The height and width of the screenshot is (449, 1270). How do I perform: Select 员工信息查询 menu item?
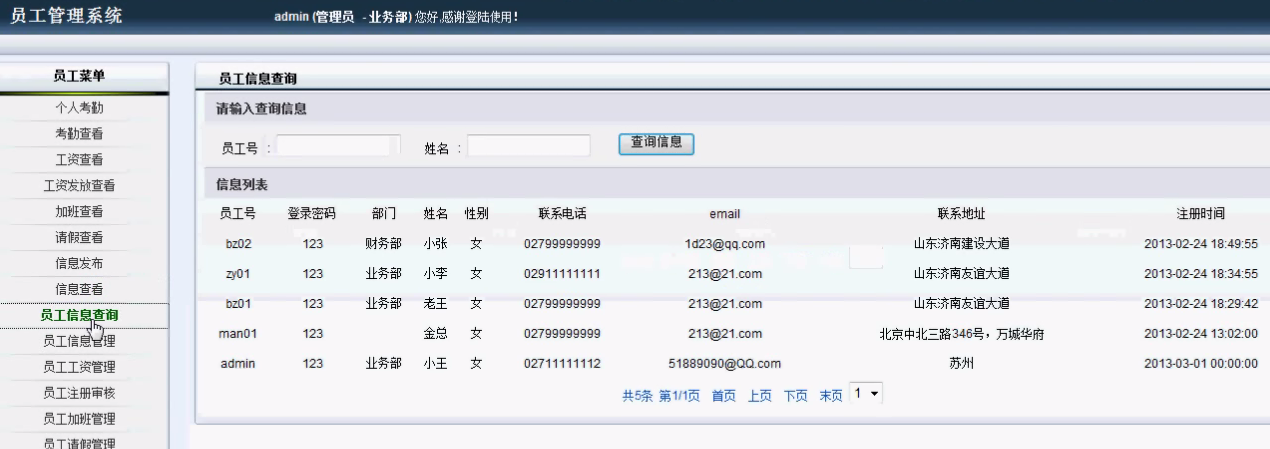[79, 315]
